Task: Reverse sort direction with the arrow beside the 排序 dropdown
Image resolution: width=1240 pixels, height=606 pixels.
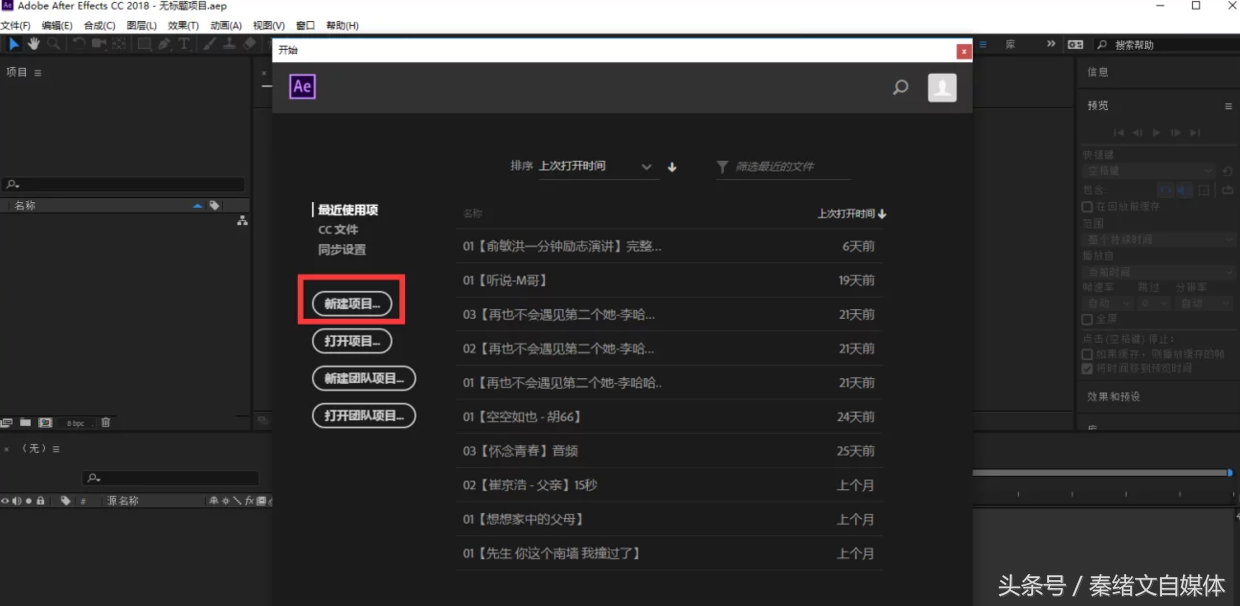Action: [672, 167]
